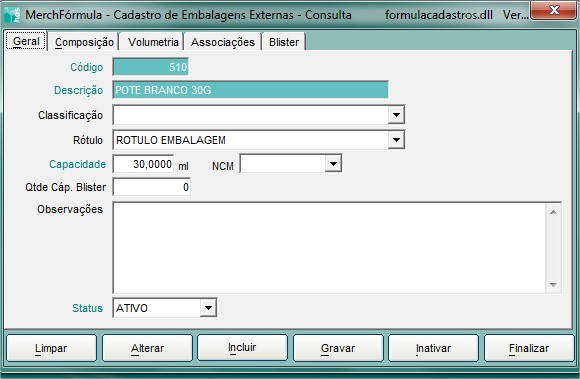Click the Inativar button
Screen dimensions: 580x379
[x=434, y=348]
